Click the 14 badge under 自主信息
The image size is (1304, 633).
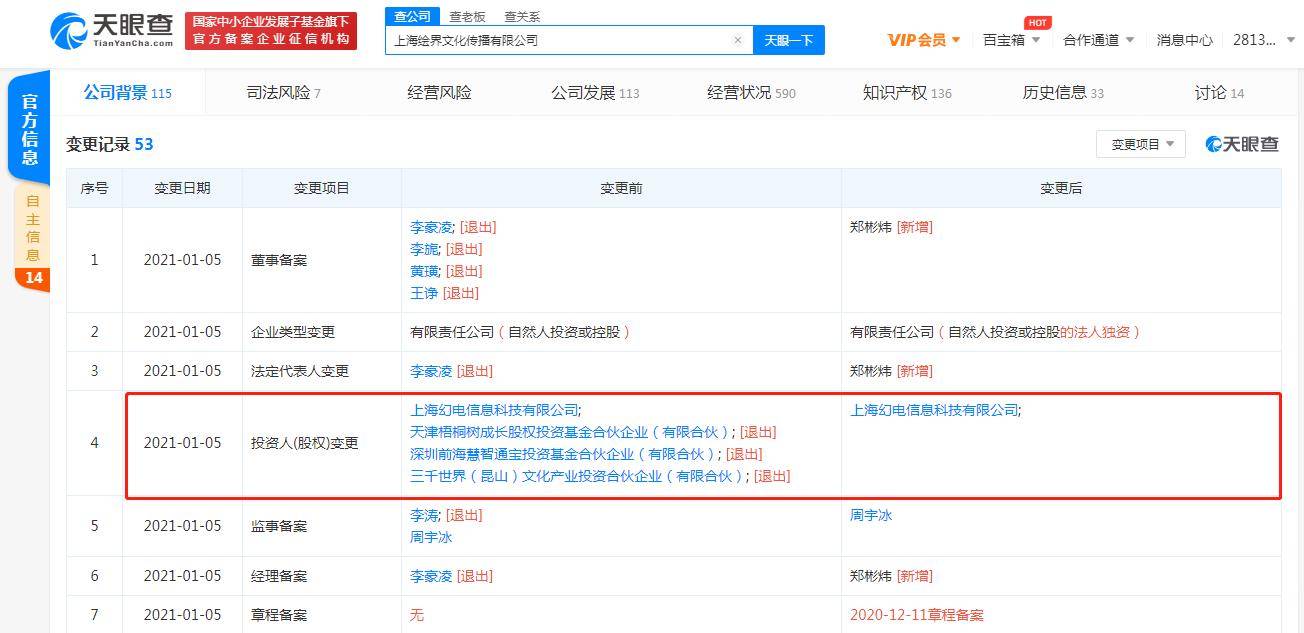(34, 278)
